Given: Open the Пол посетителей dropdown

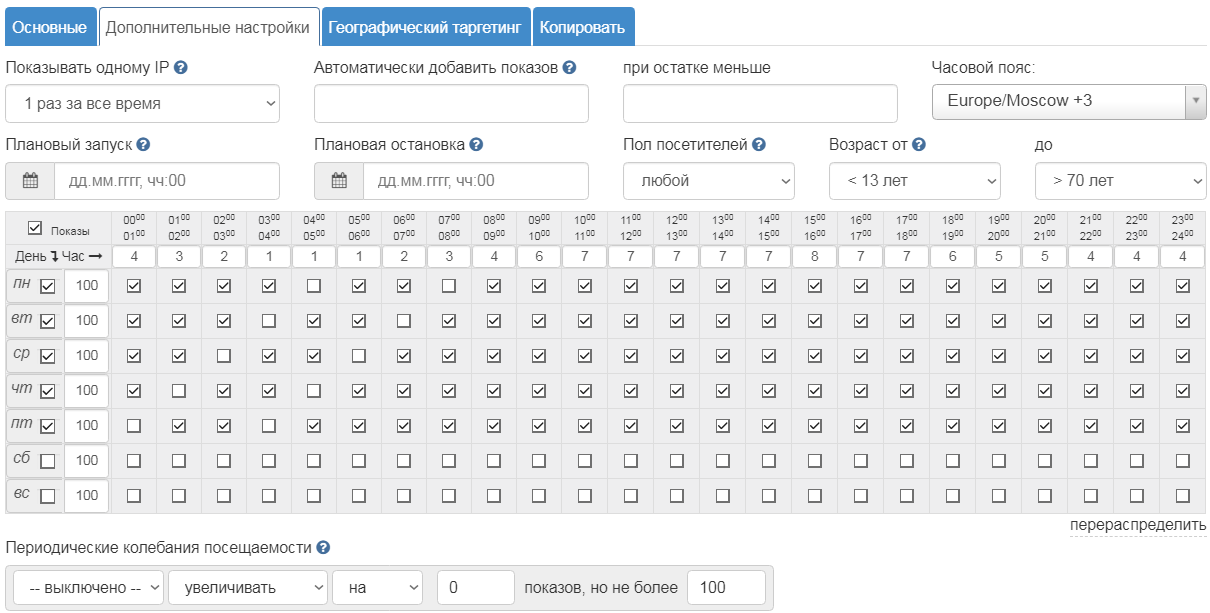Looking at the screenshot, I should [708, 181].
